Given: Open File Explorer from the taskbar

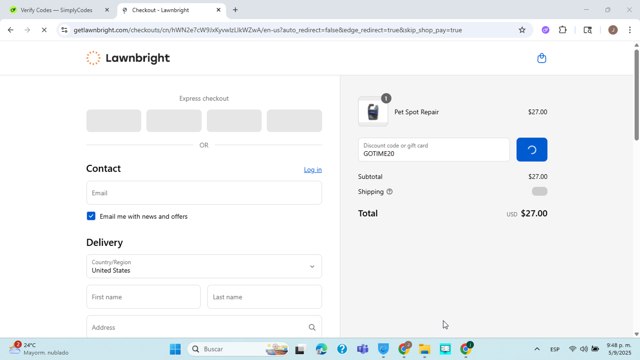Looking at the screenshot, I should tap(424, 349).
